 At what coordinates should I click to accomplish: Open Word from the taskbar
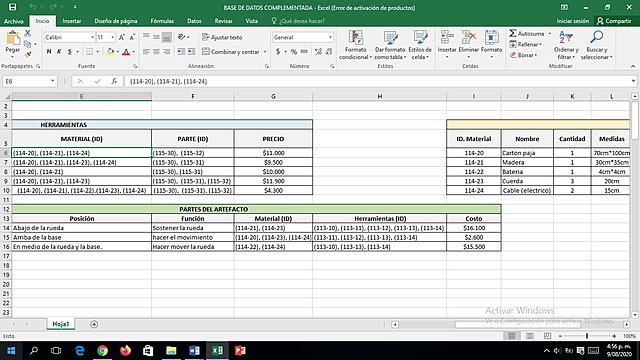[x=194, y=351]
